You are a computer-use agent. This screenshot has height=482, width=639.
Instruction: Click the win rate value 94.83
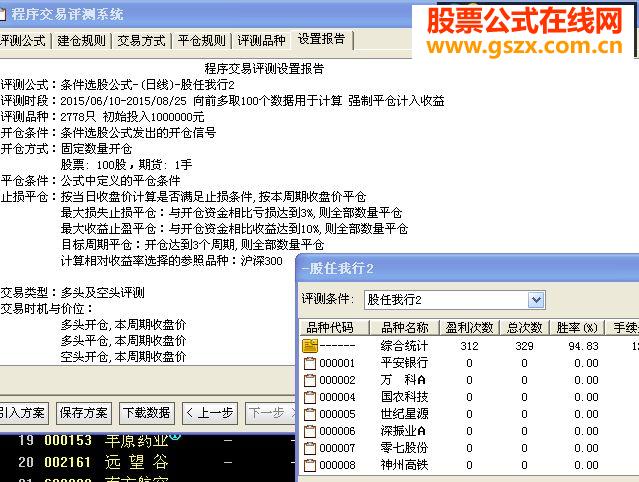coord(583,346)
